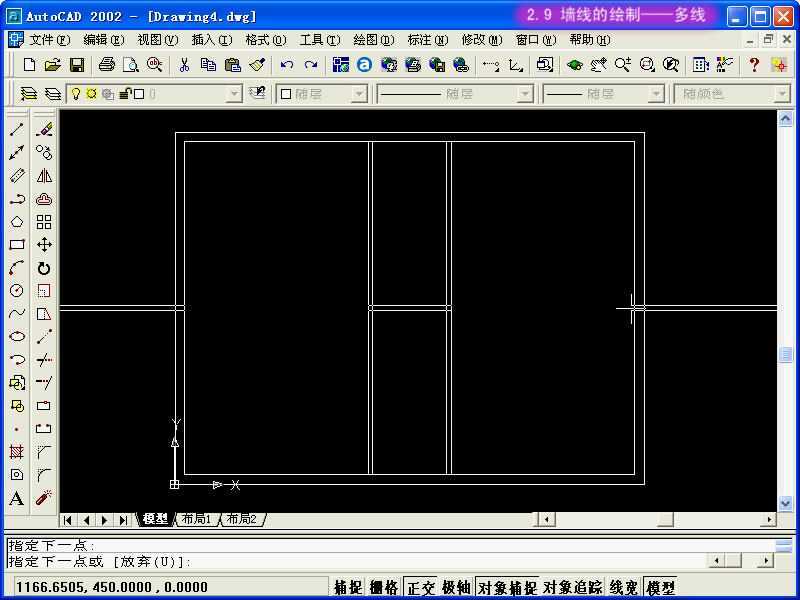Open the layer list dropdown
800x600 pixels.
pyautogui.click(x=234, y=94)
